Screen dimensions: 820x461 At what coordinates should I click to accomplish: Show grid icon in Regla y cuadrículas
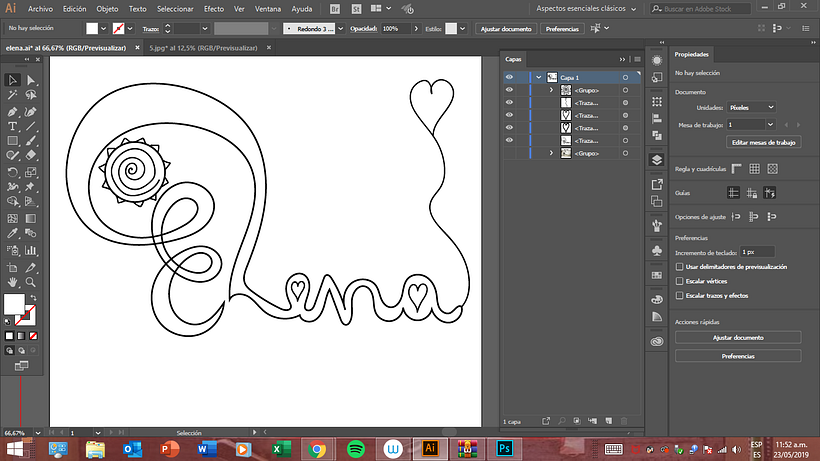[x=754, y=168]
